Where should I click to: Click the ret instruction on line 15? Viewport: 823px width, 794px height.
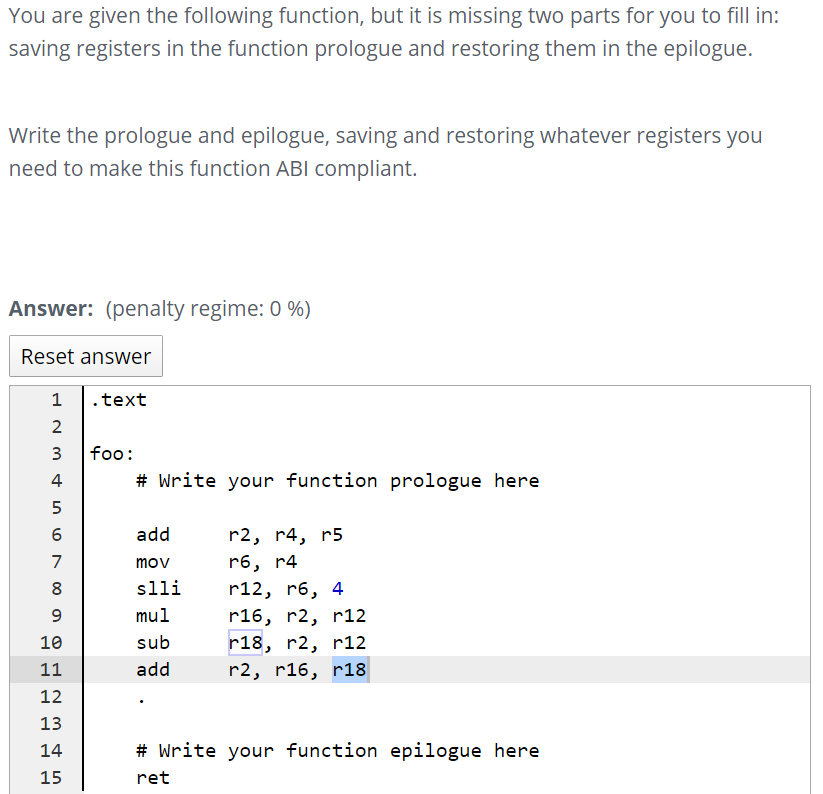pyautogui.click(x=152, y=777)
